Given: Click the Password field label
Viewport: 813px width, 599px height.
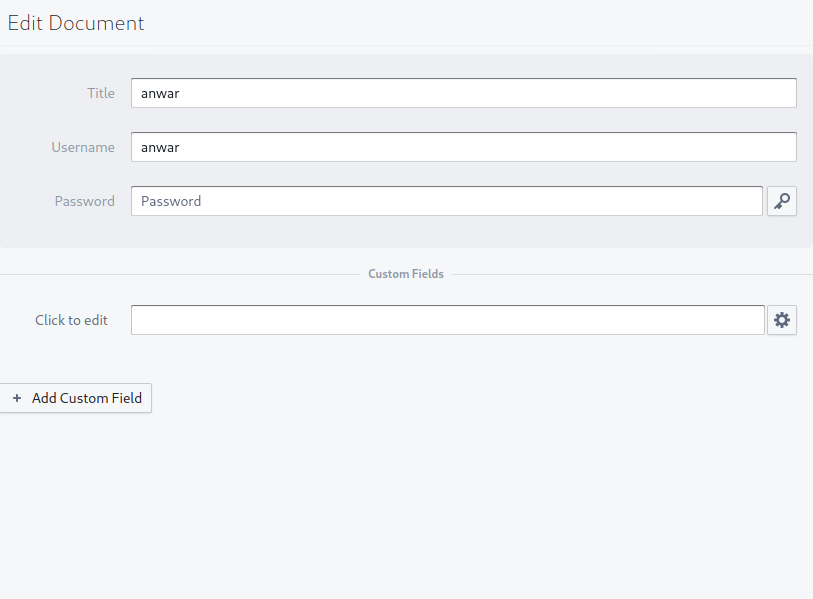Looking at the screenshot, I should [84, 201].
